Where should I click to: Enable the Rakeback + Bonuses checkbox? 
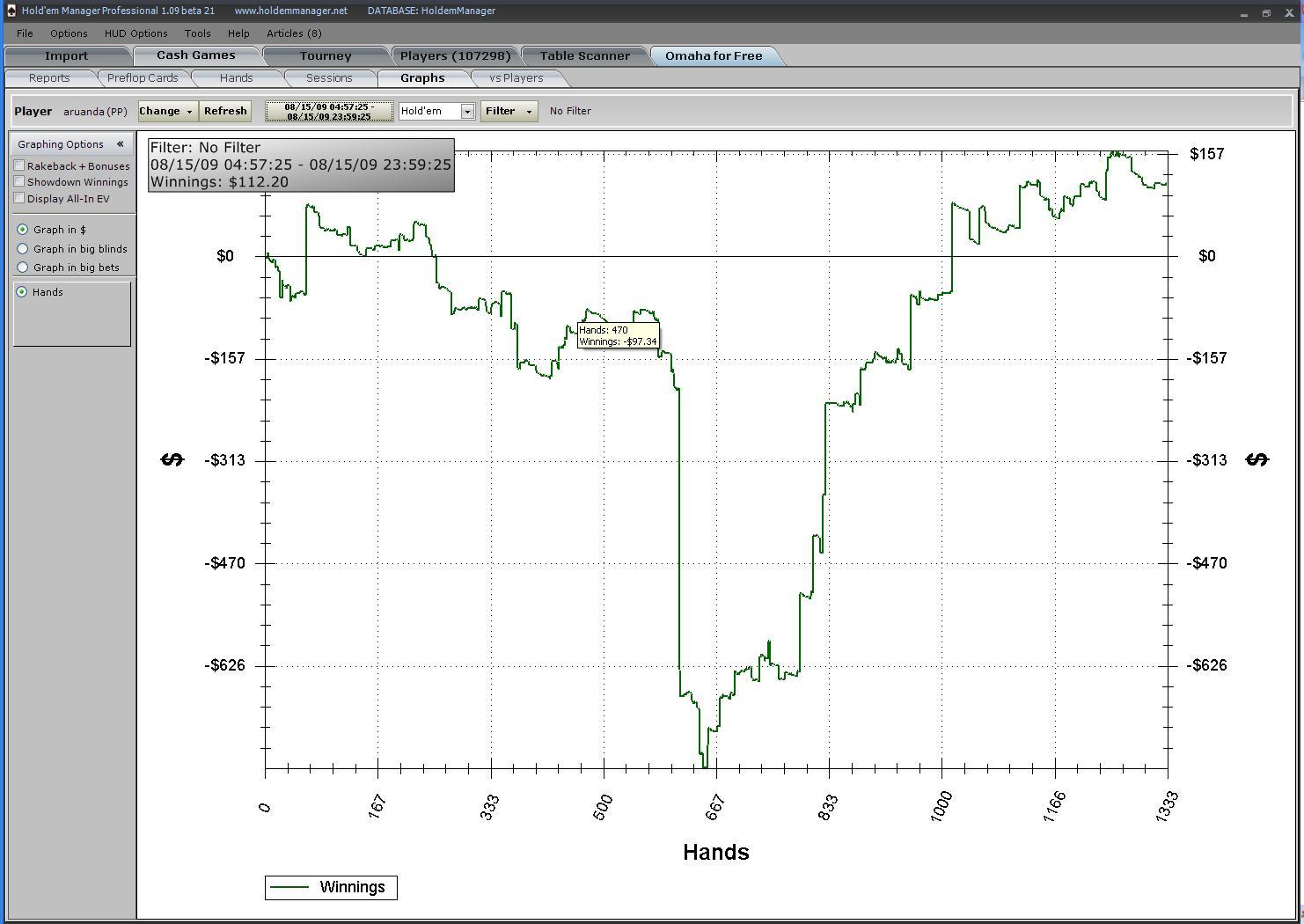tap(19, 165)
